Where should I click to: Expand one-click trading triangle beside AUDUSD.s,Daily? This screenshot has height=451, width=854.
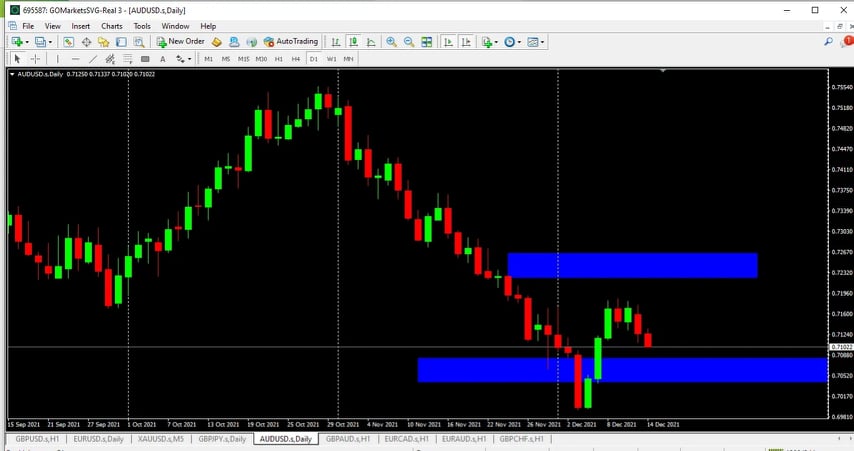pos(12,74)
